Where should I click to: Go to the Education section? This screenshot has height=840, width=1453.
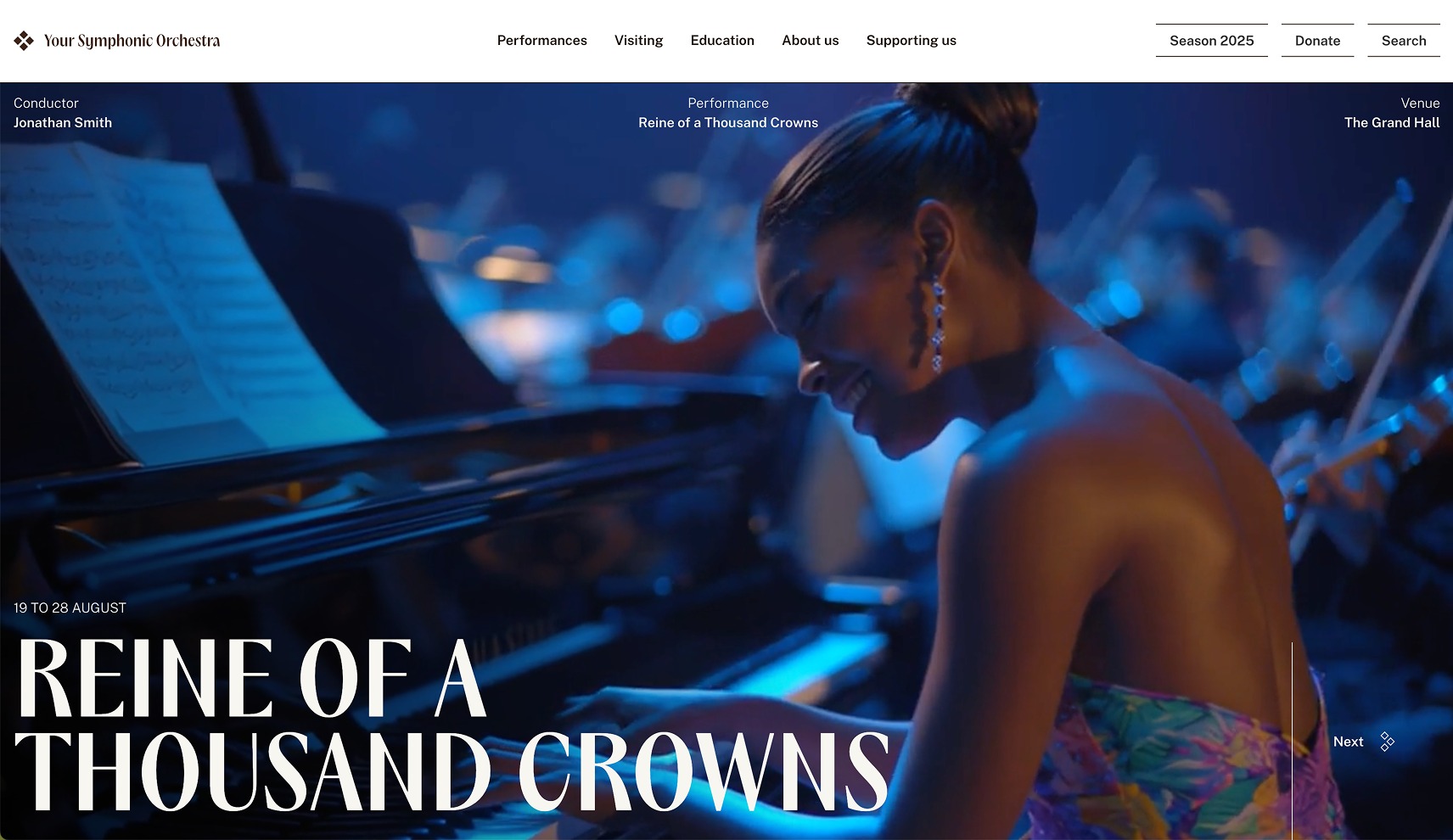click(x=722, y=41)
